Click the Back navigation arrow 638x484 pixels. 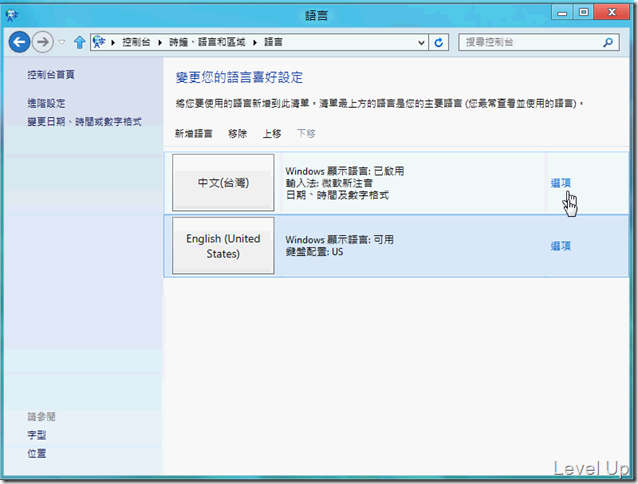19,42
